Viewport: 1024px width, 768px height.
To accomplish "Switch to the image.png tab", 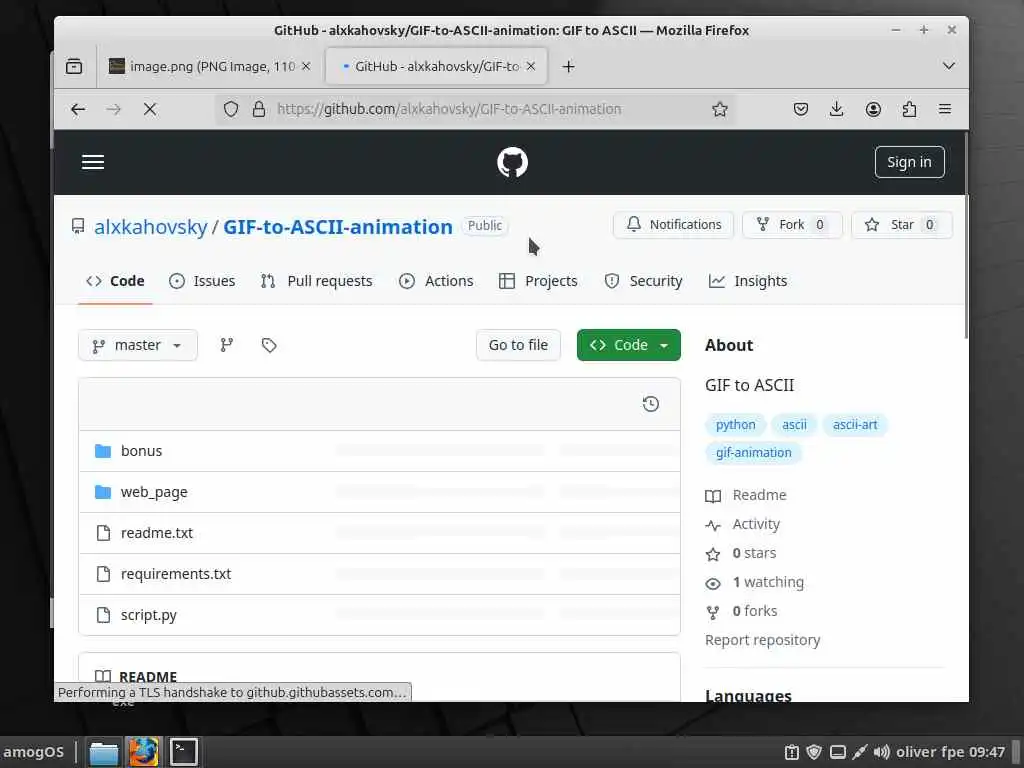I will (209, 66).
